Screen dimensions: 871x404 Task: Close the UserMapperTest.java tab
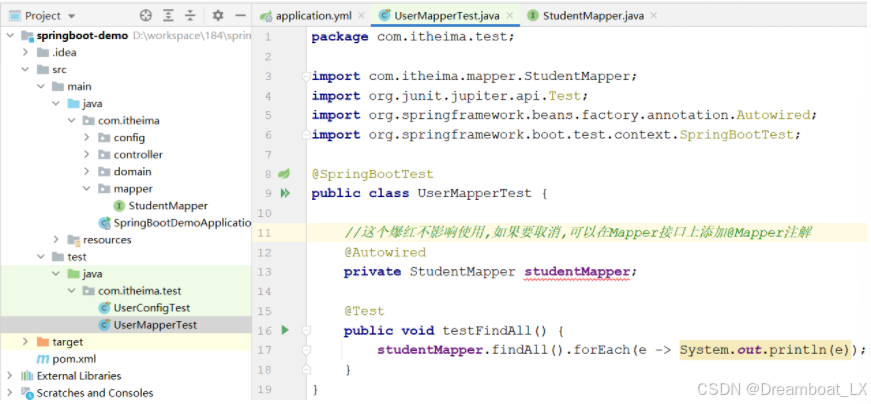508,16
